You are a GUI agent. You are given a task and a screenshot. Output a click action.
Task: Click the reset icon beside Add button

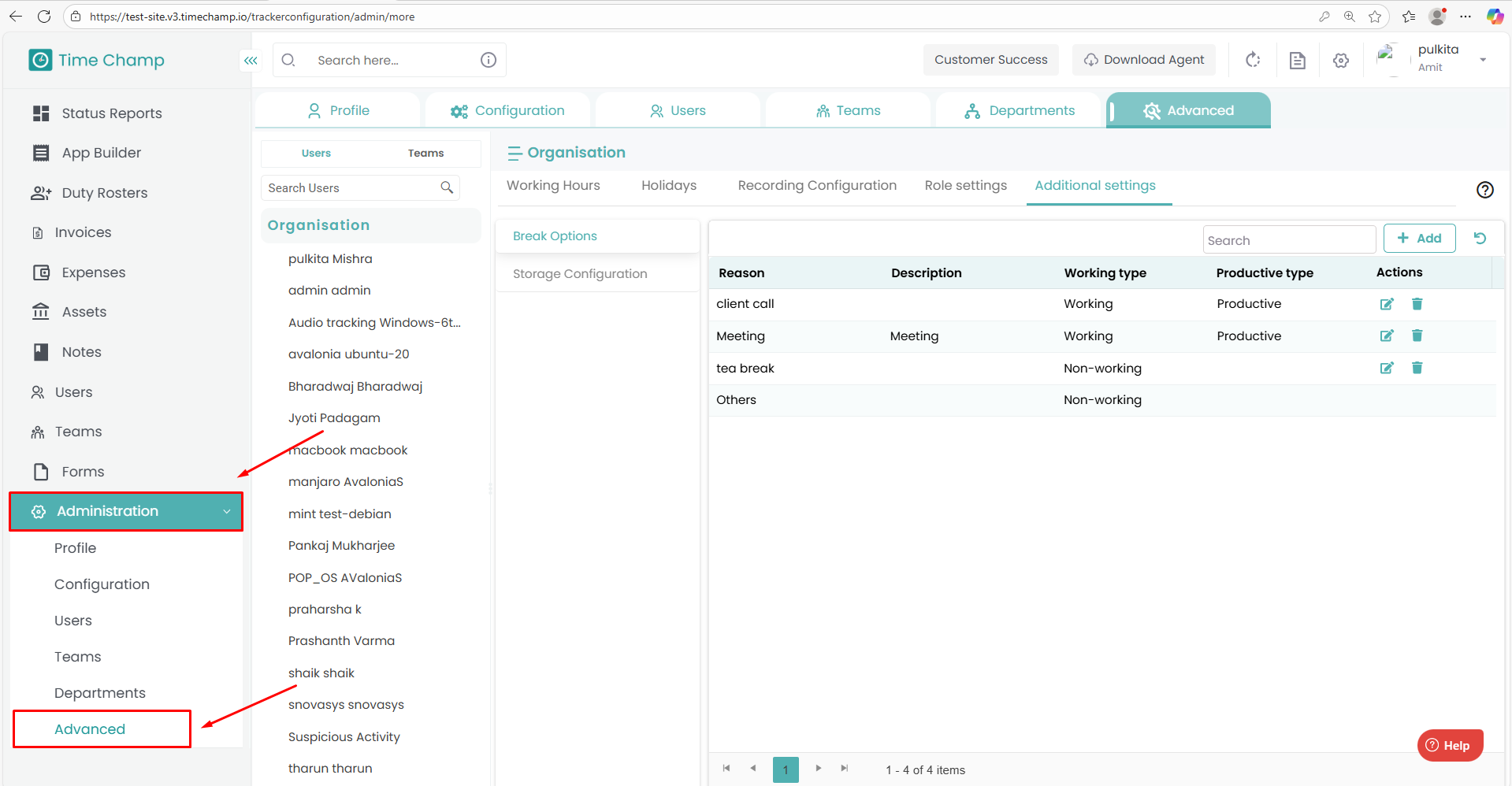1480,239
